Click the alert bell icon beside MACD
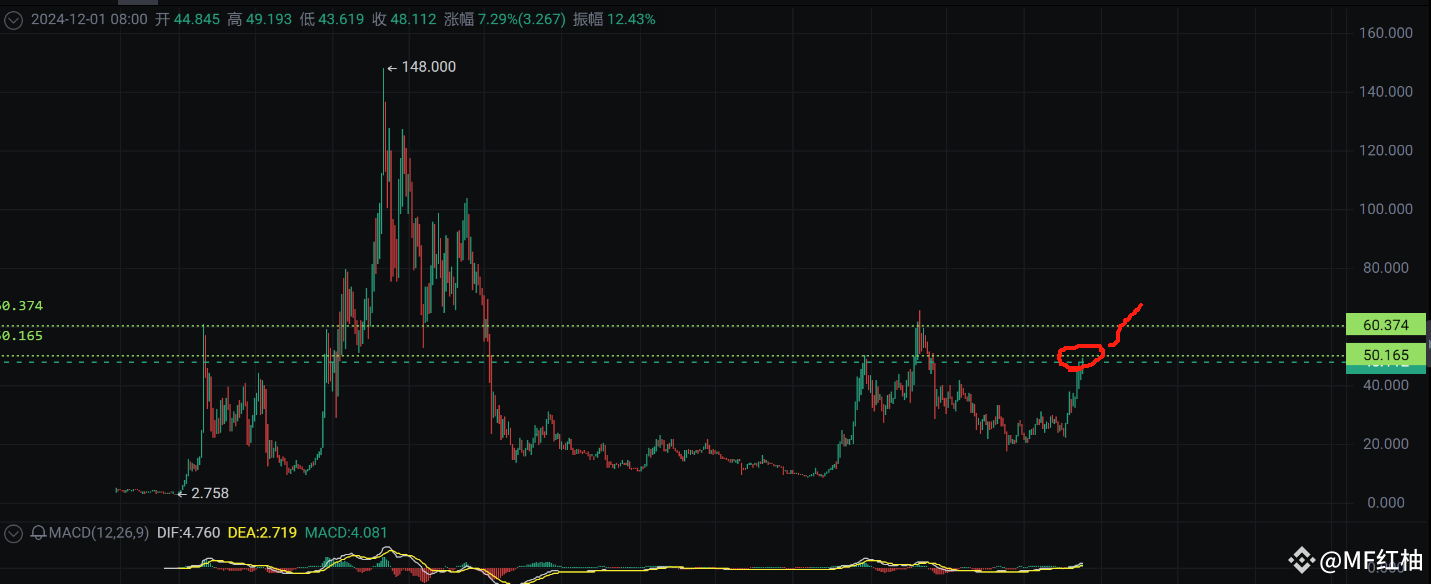Viewport: 1431px width, 584px height. click(38, 533)
